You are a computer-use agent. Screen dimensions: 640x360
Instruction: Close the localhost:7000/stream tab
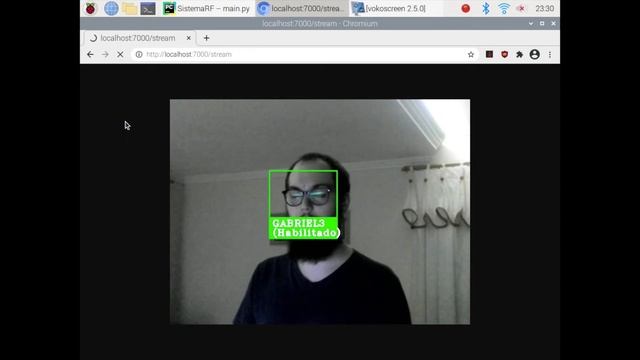click(189, 38)
